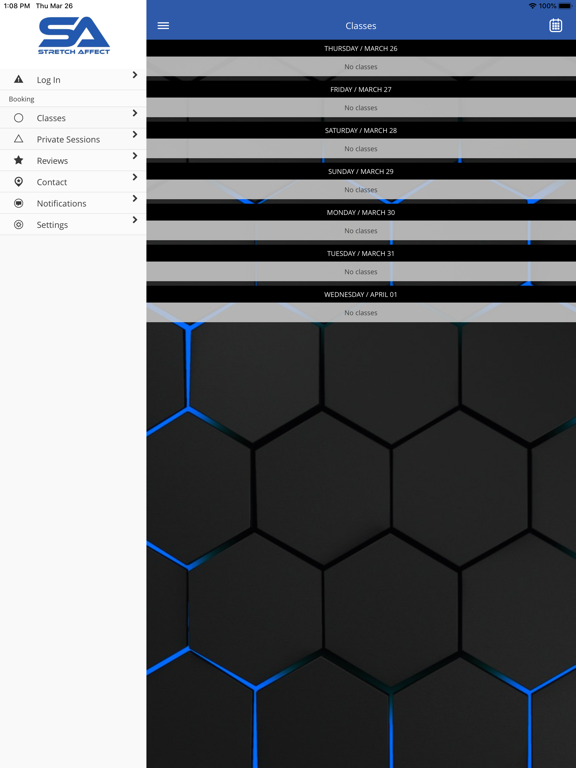Select Log In menu item

coord(73,79)
